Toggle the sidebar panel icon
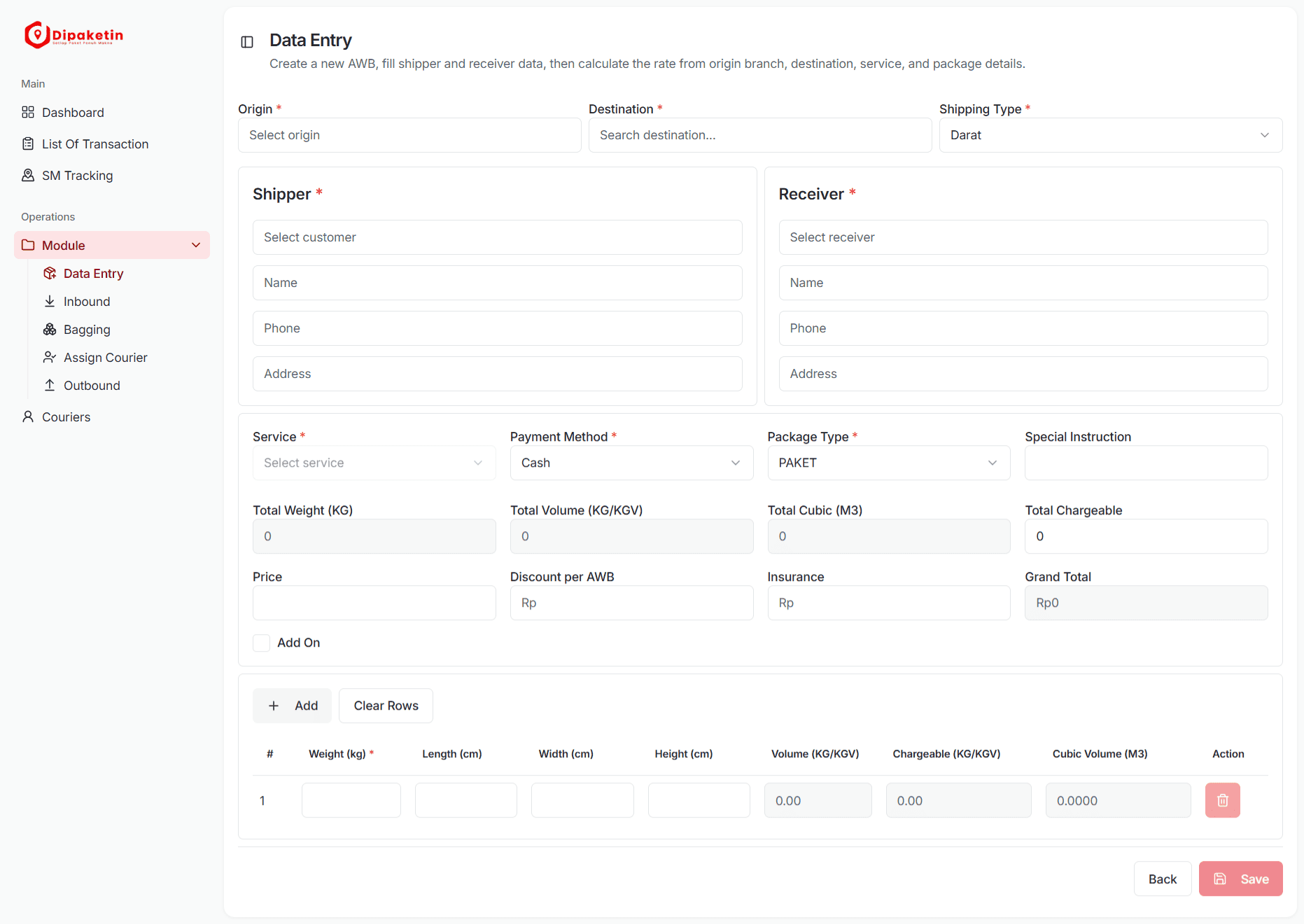Viewport: 1304px width, 924px height. pyautogui.click(x=247, y=42)
